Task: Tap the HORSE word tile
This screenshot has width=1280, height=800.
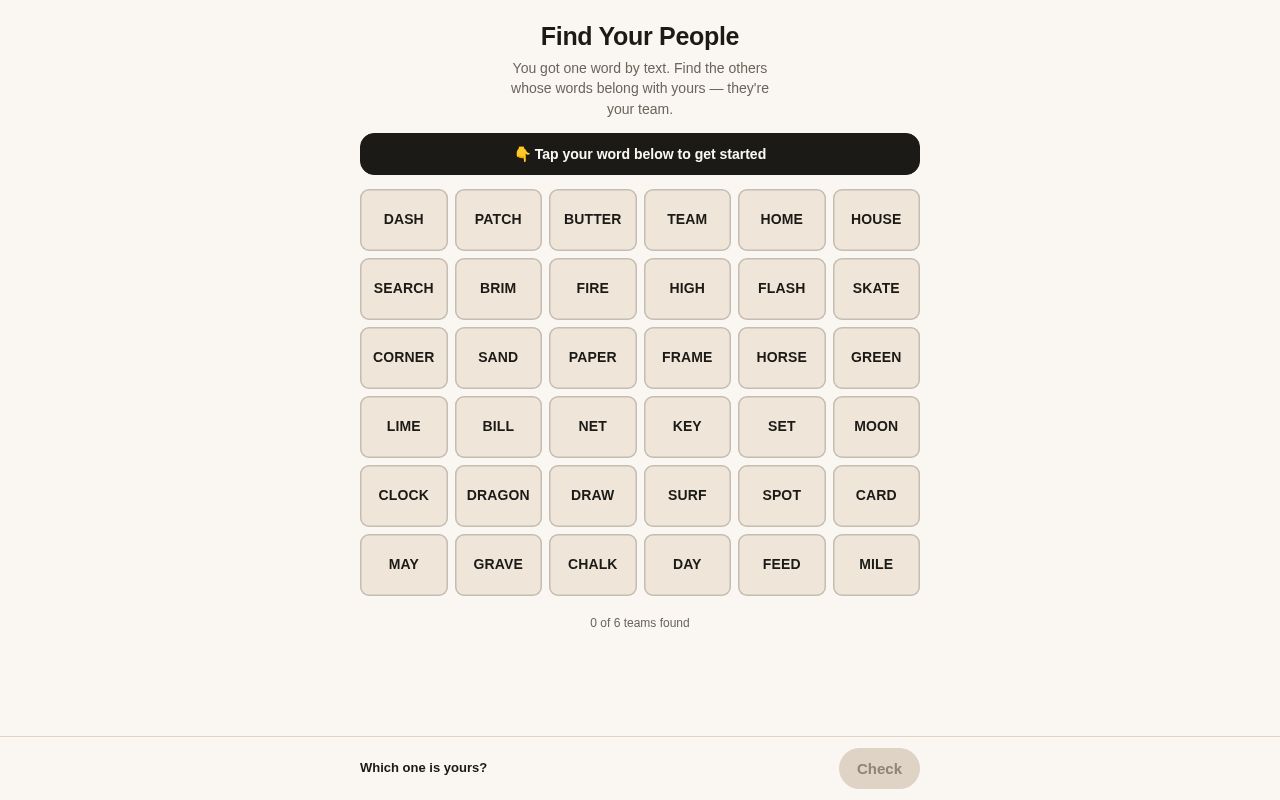Action: (782, 358)
